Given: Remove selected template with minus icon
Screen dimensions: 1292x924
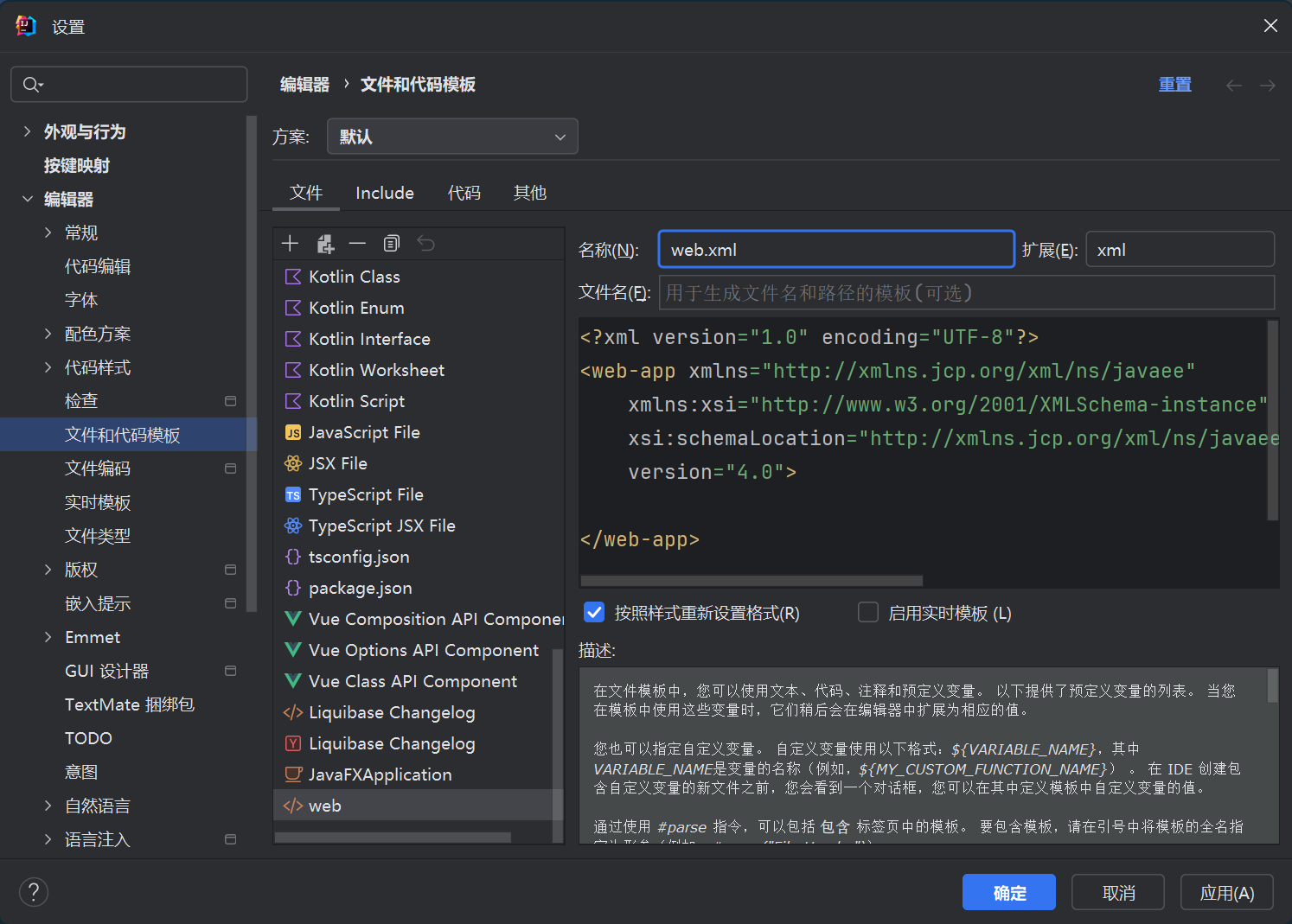Looking at the screenshot, I should point(357,244).
